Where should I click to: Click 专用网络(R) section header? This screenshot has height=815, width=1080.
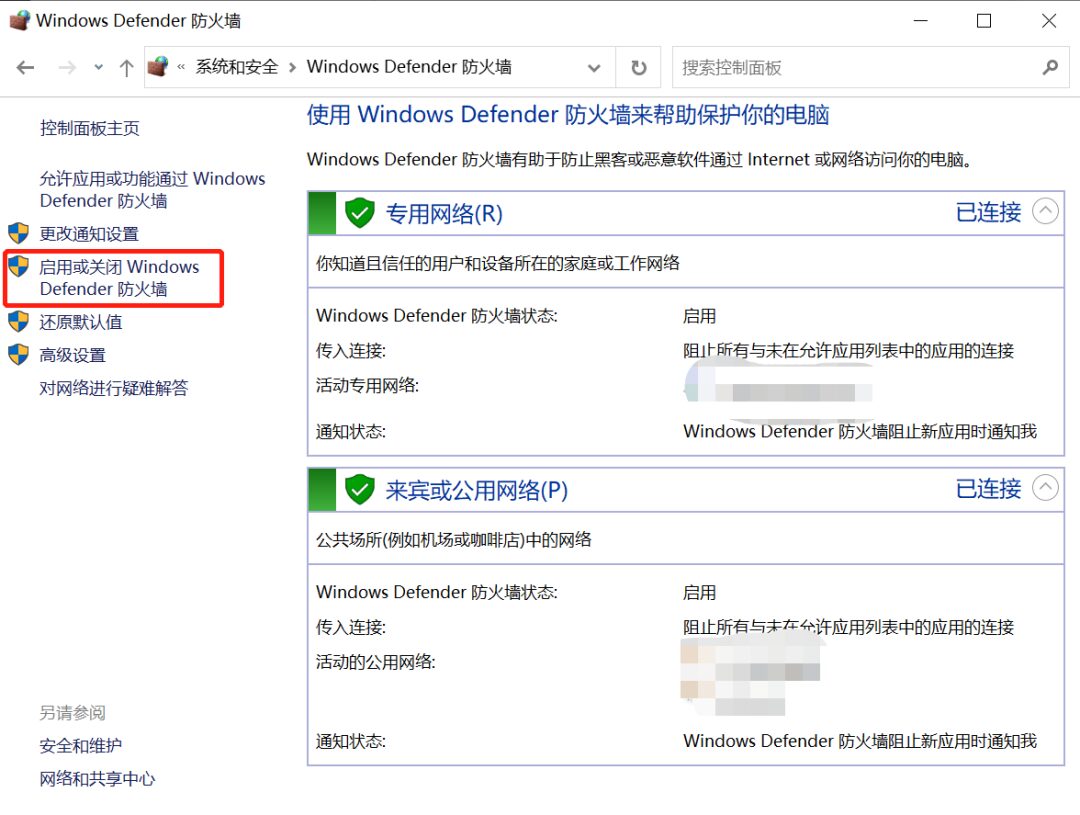pos(444,214)
